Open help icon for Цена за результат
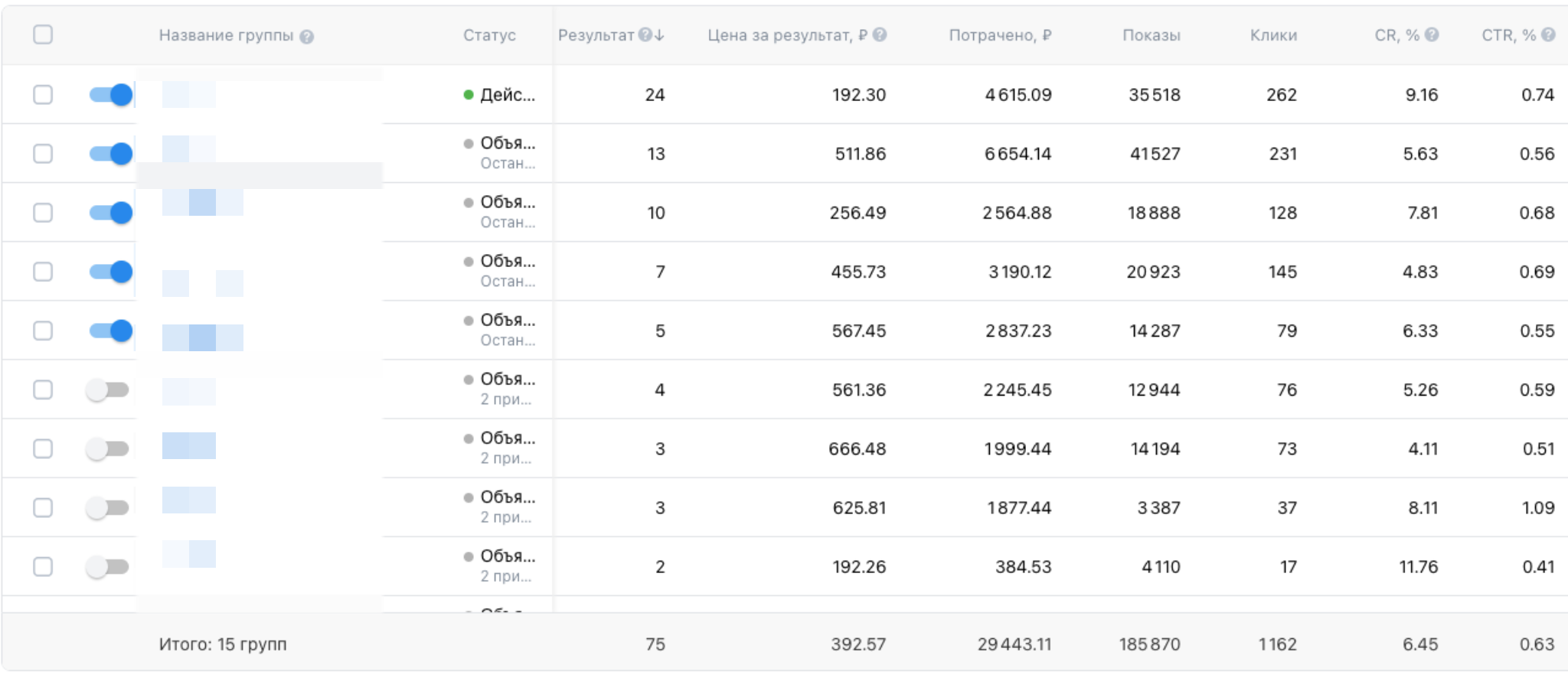Viewport: 1568px width, 681px height. pos(880,35)
